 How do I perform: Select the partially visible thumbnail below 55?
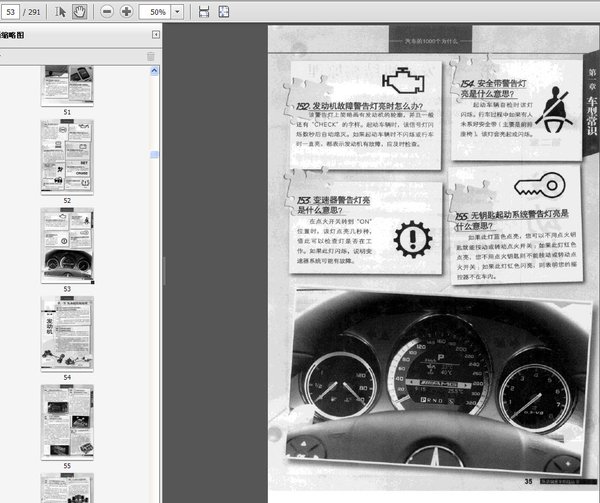coord(67,488)
